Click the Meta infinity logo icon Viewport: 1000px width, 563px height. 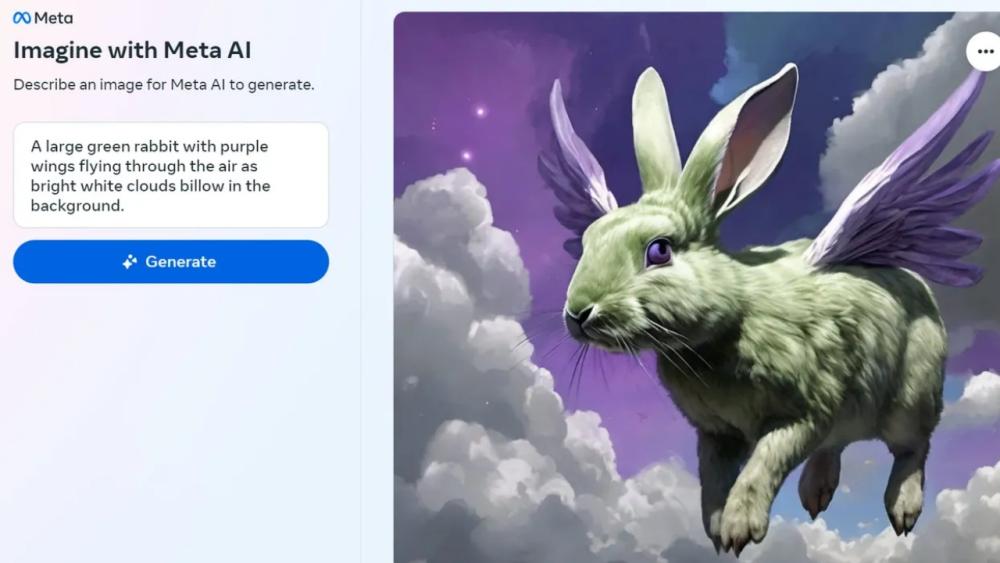pyautogui.click(x=22, y=18)
